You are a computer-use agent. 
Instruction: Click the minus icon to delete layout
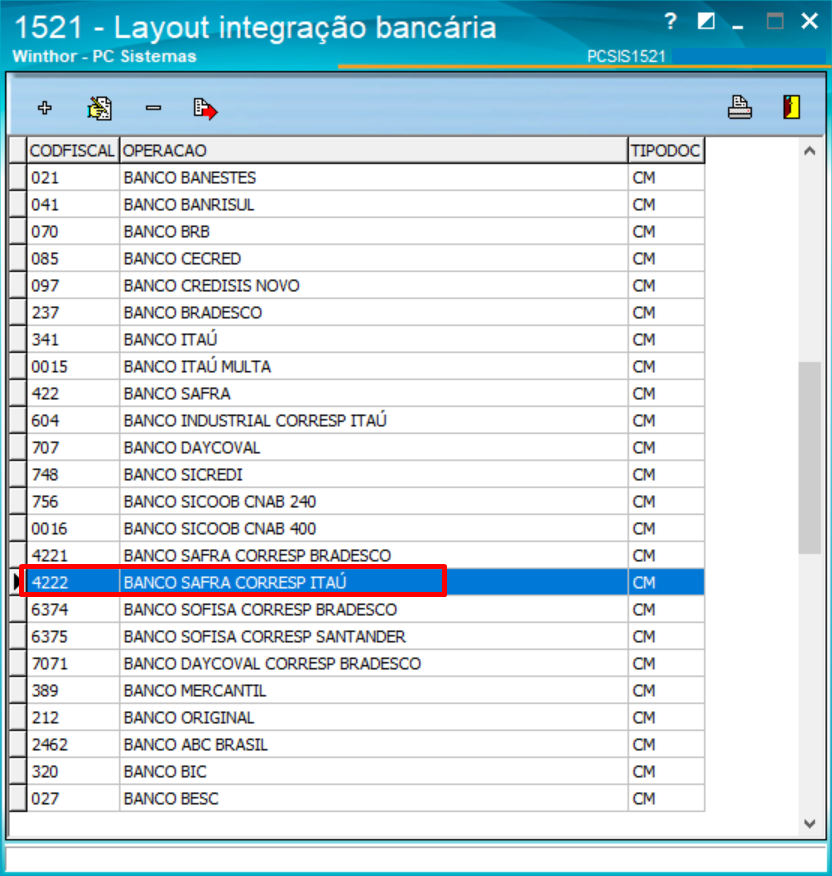(x=153, y=108)
